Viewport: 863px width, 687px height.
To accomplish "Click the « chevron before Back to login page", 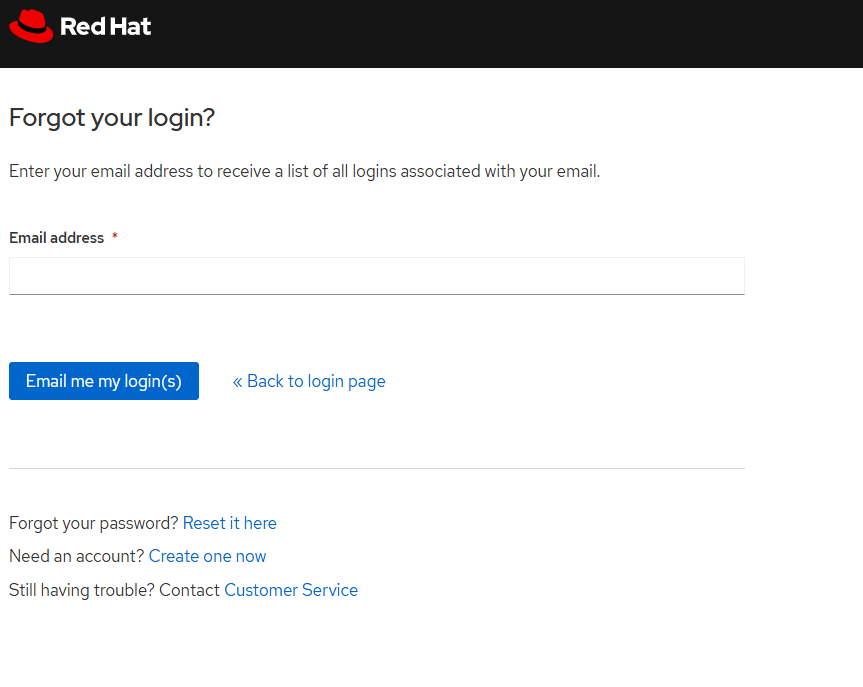I will [237, 381].
